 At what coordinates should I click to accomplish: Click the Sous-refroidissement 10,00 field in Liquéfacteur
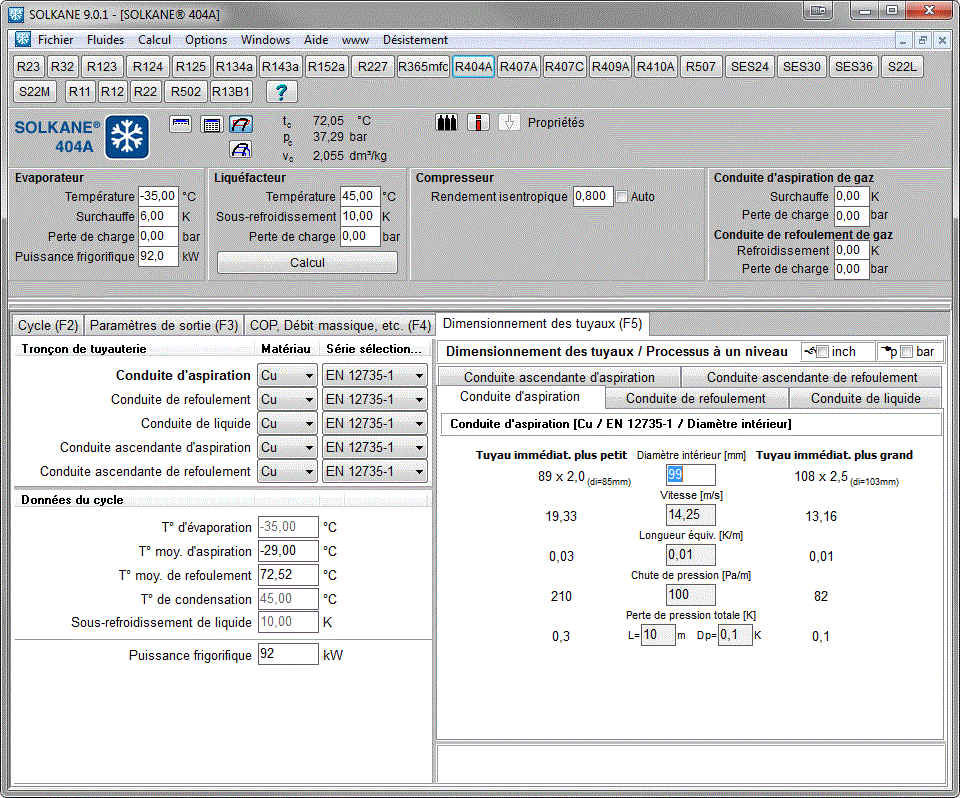click(x=360, y=216)
